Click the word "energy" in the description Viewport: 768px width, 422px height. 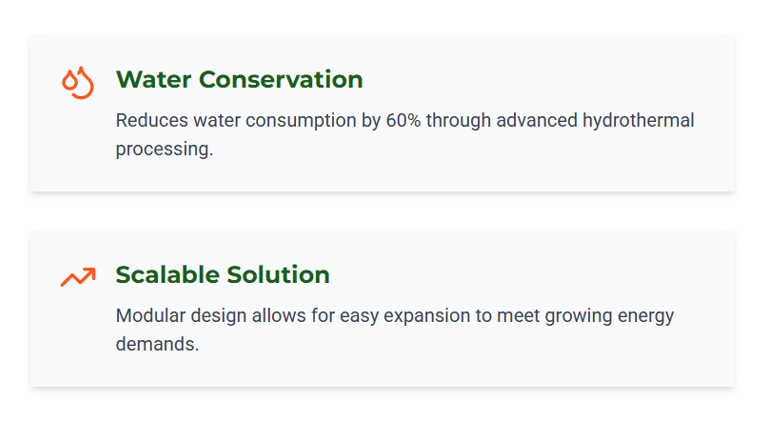[x=646, y=316]
